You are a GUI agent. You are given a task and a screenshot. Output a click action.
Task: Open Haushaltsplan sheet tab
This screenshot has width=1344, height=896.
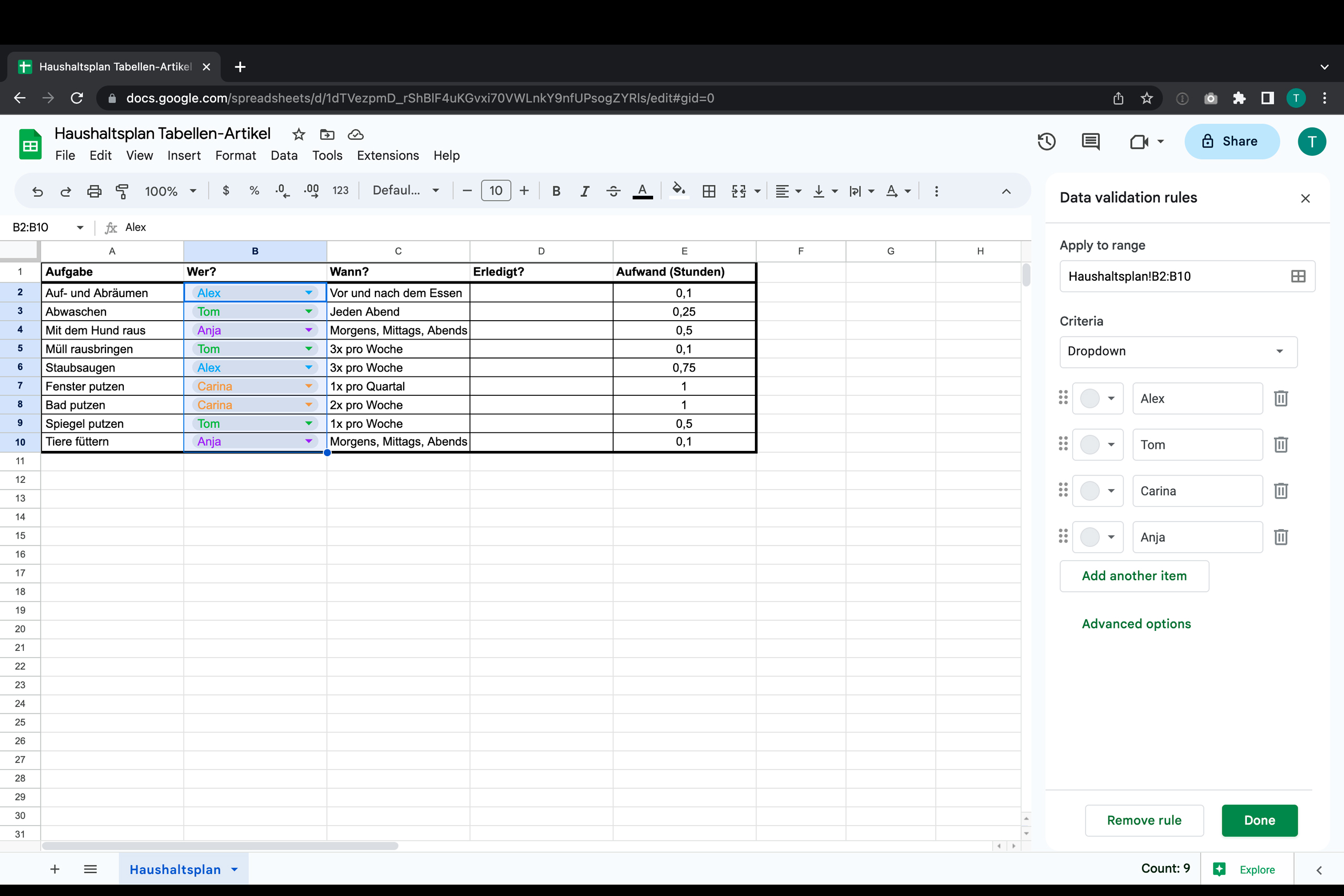point(175,869)
